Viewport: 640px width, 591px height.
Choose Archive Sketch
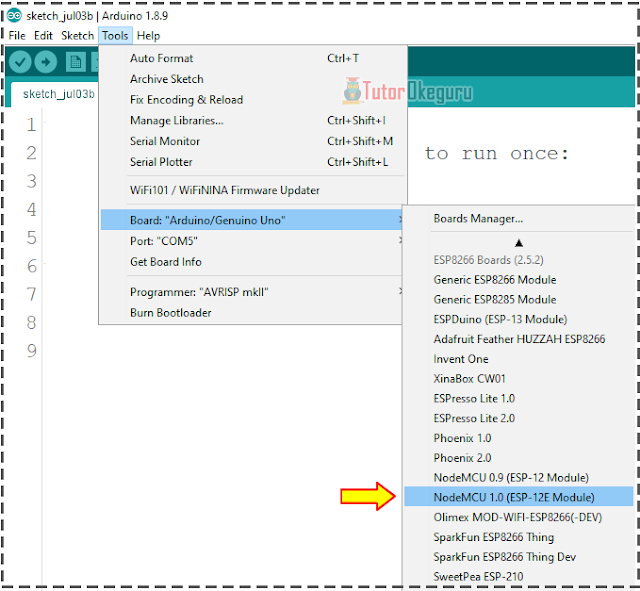tap(252, 79)
